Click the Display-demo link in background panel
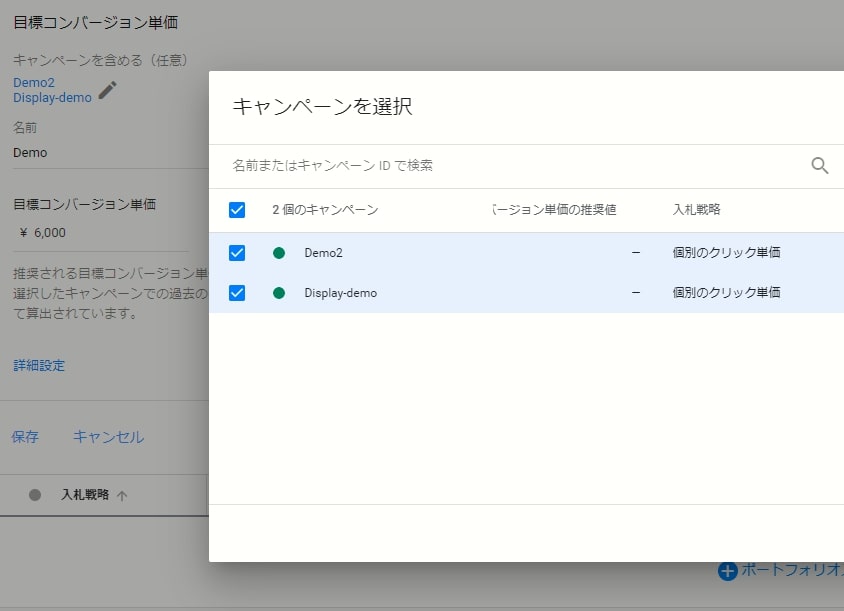The width and height of the screenshot is (844, 611). pos(52,97)
